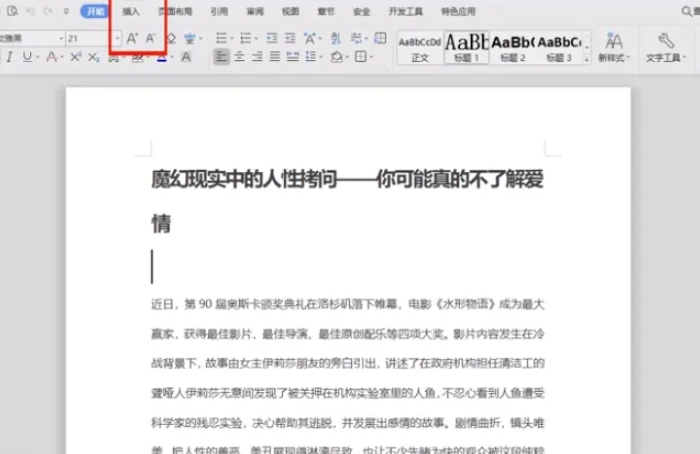This screenshot has width=700, height=454.
Task: Click the clear formatting eraser icon
Action: coord(171,38)
